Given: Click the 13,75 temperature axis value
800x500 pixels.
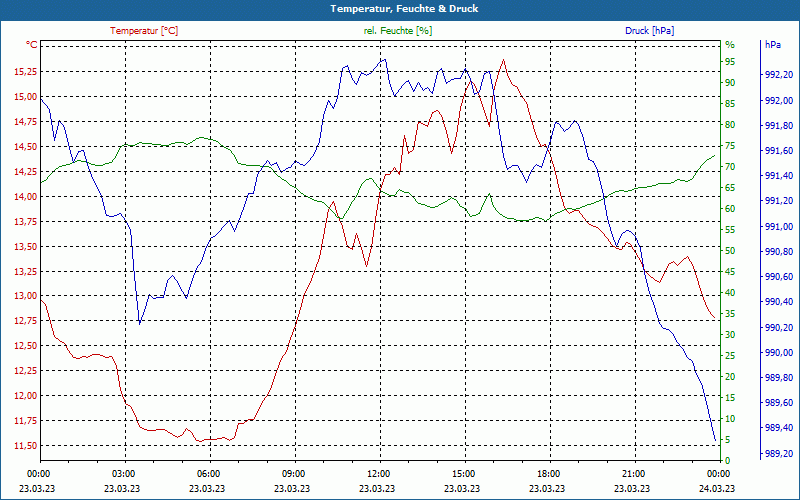Looking at the screenshot, I should pos(26,221).
